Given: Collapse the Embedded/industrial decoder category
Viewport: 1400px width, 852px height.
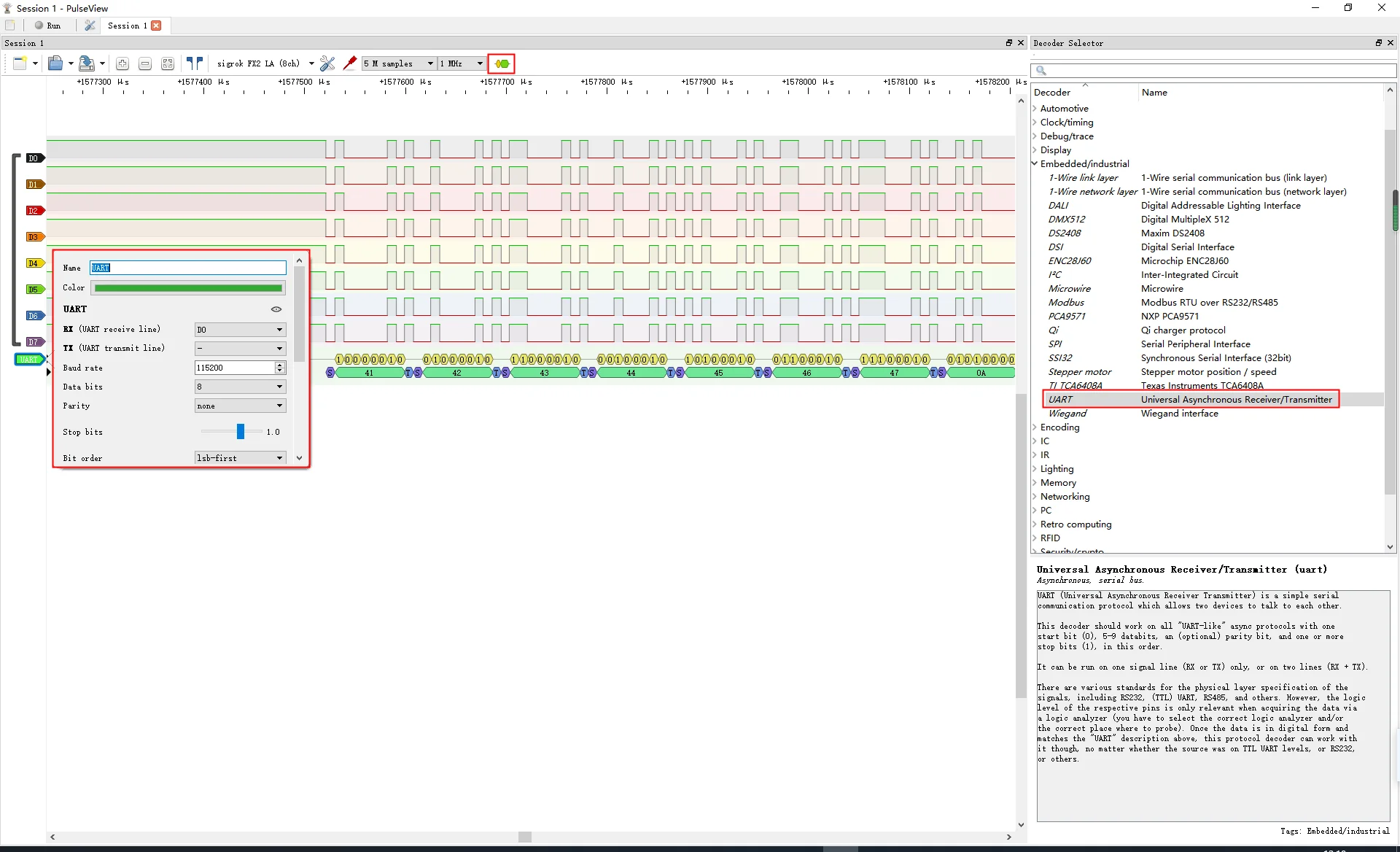Looking at the screenshot, I should 1035,163.
